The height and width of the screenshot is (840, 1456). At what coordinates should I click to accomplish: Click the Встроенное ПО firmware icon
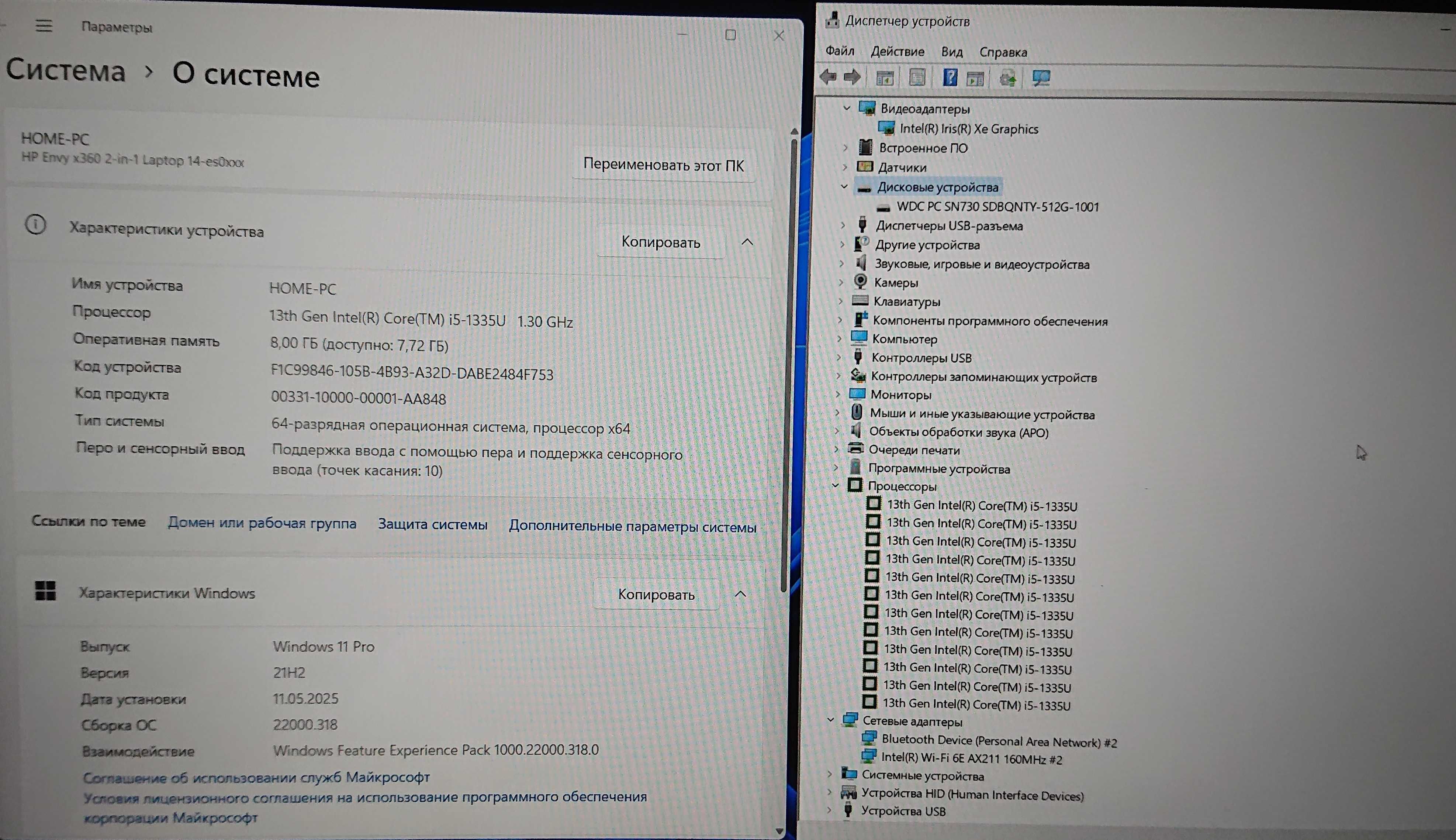(865, 147)
